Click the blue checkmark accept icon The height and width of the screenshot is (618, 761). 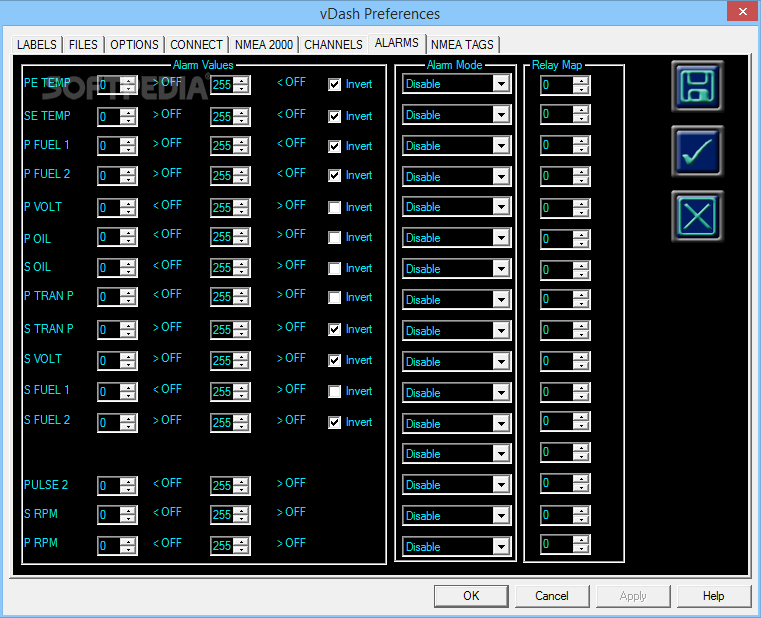697,151
